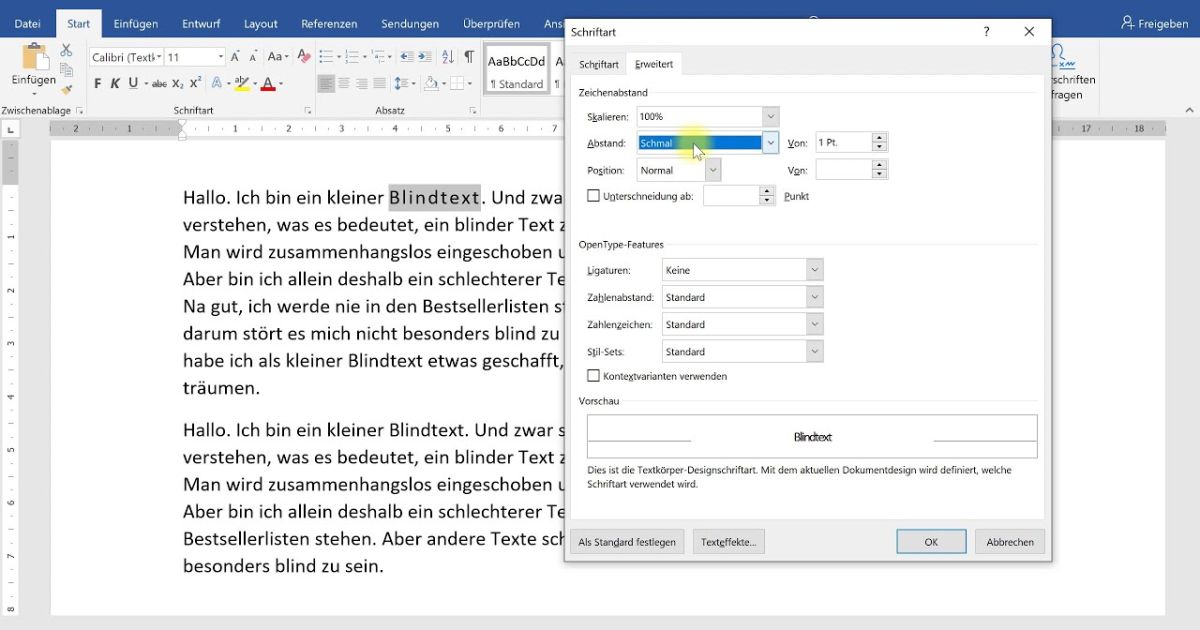
Task: Justify the text alignment
Action: point(380,84)
